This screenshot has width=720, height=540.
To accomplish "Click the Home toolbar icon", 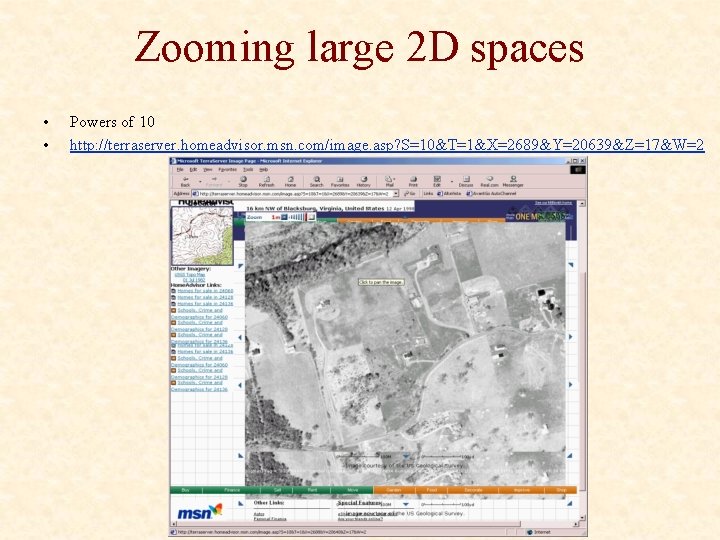I will pyautogui.click(x=290, y=181).
